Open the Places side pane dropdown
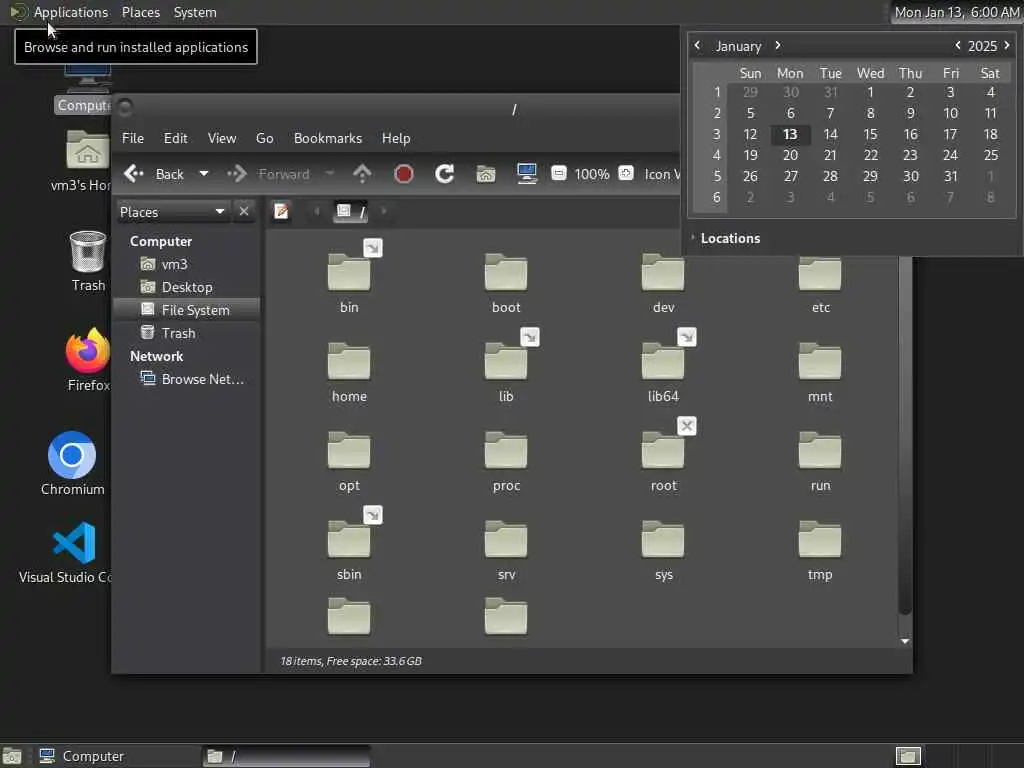Image resolution: width=1024 pixels, height=768 pixels. (x=172, y=212)
